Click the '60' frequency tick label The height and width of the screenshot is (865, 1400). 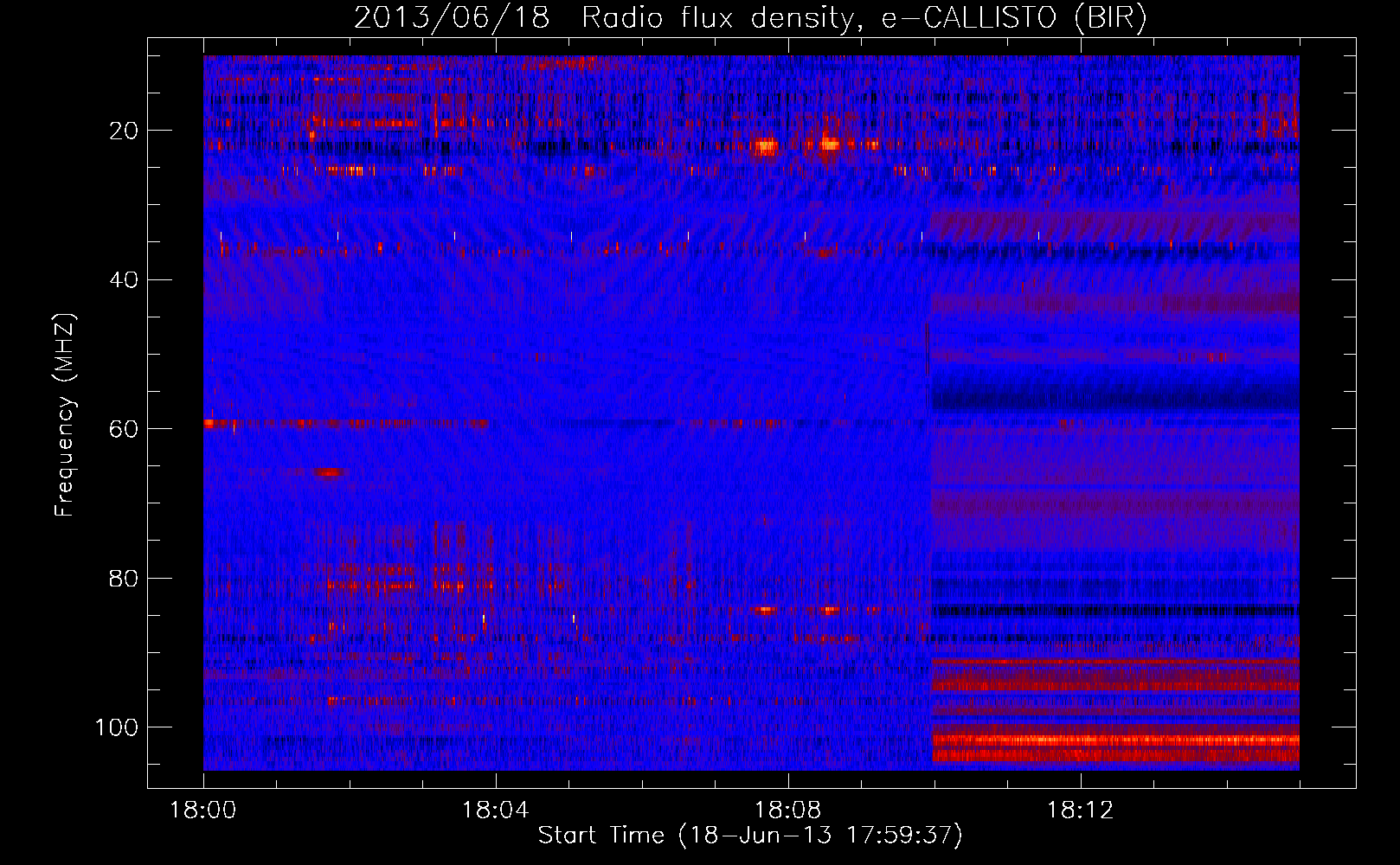pos(124,429)
